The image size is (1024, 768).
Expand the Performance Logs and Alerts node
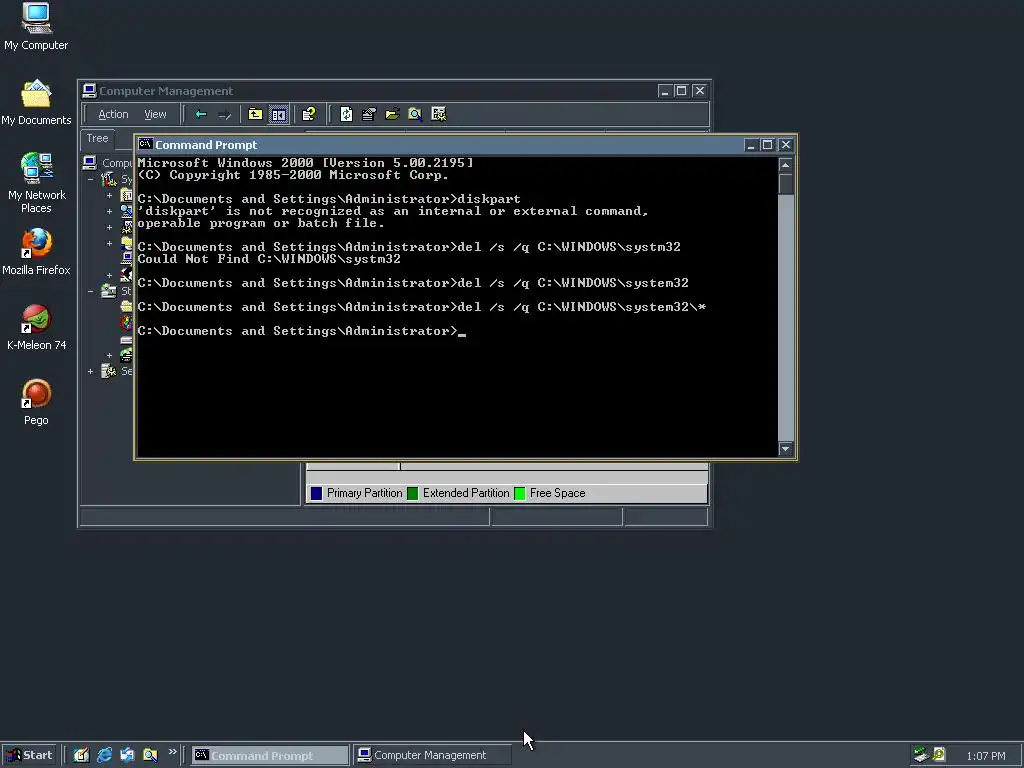(x=109, y=227)
